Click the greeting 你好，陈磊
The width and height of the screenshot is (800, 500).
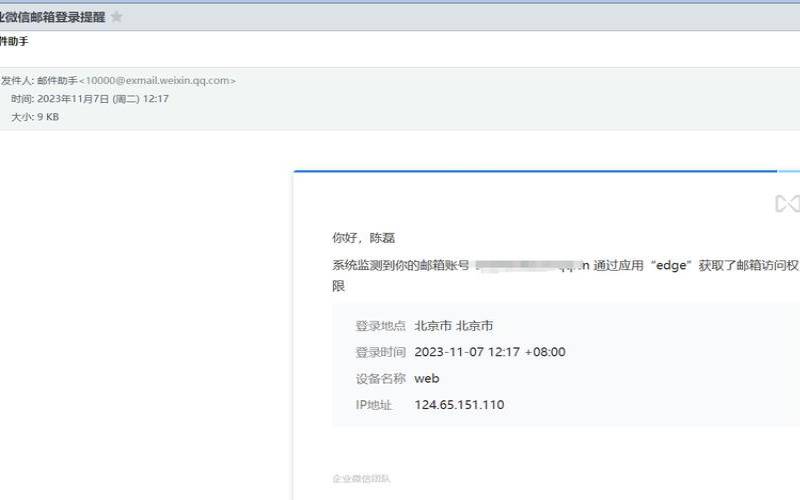click(x=364, y=238)
